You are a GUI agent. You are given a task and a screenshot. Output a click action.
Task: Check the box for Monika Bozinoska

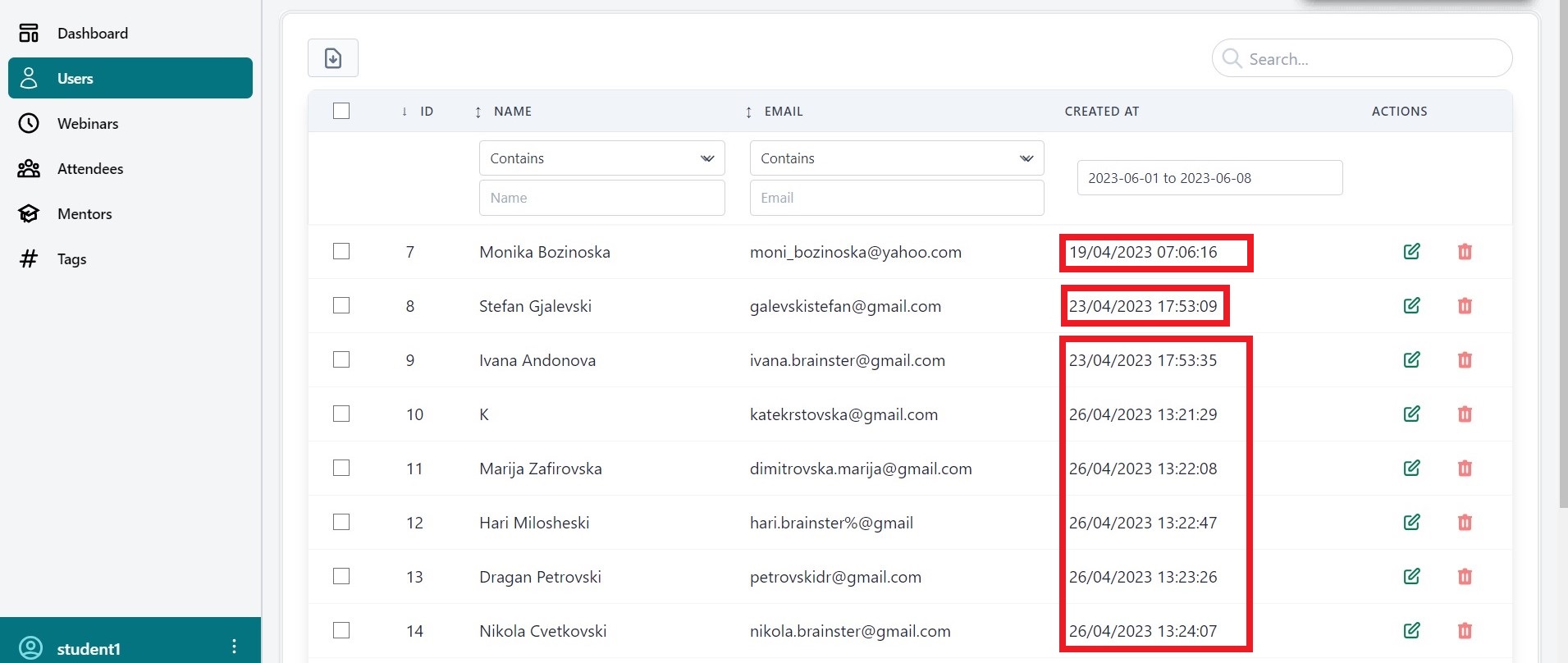coord(341,252)
